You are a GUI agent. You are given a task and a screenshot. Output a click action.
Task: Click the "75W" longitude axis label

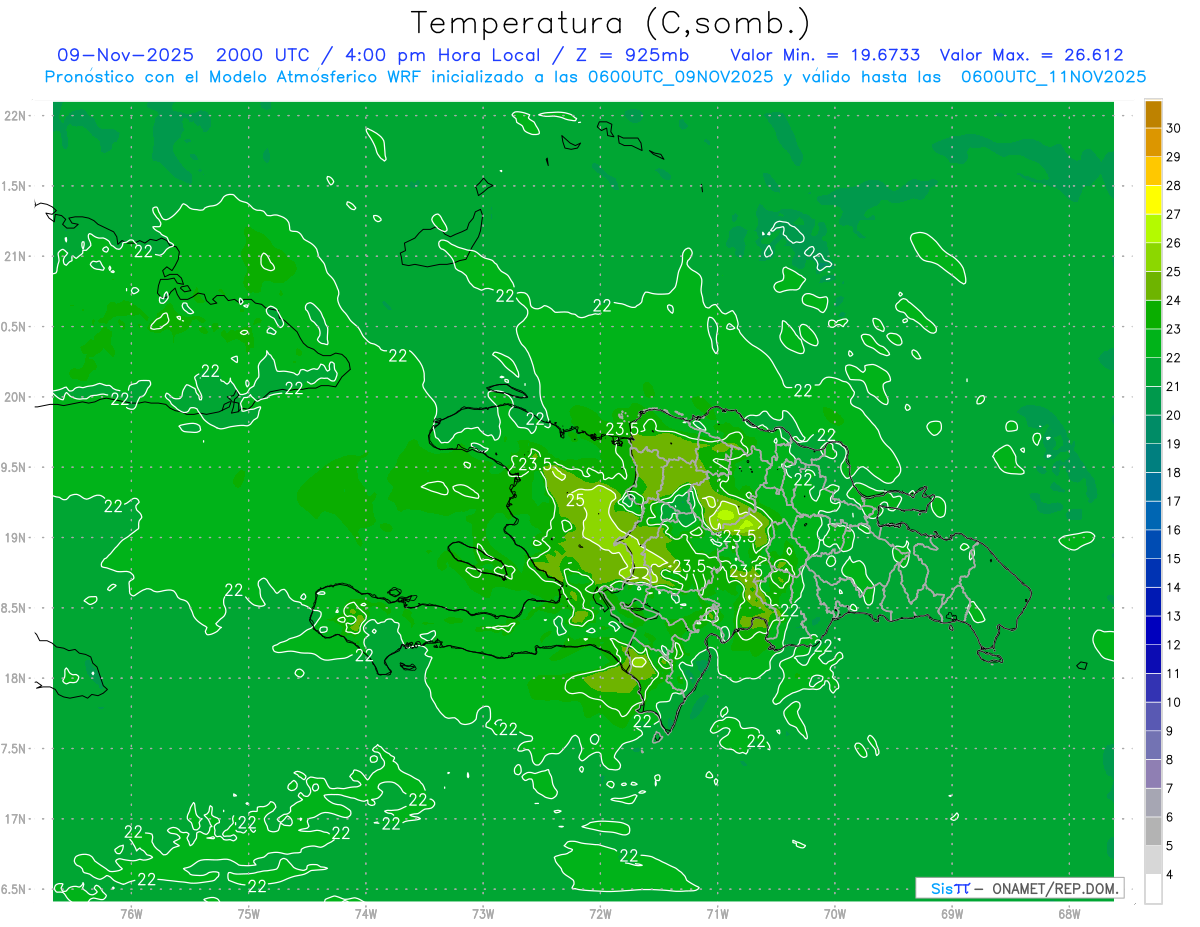(x=249, y=914)
